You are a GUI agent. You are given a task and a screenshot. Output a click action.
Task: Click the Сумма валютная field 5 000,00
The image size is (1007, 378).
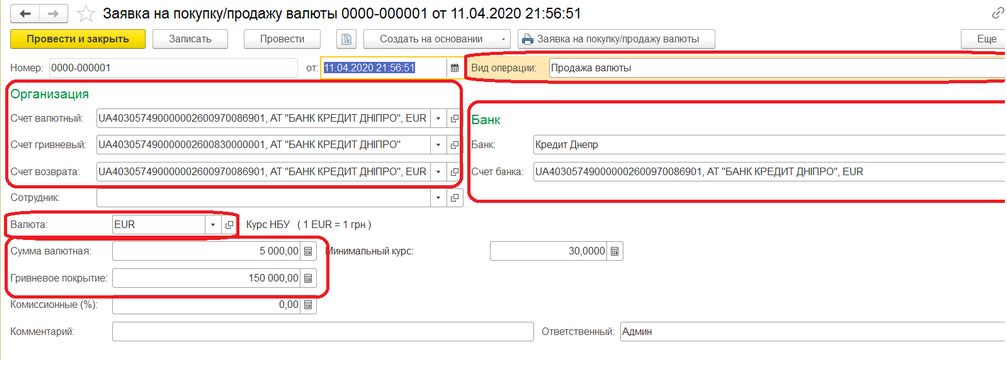[206, 252]
